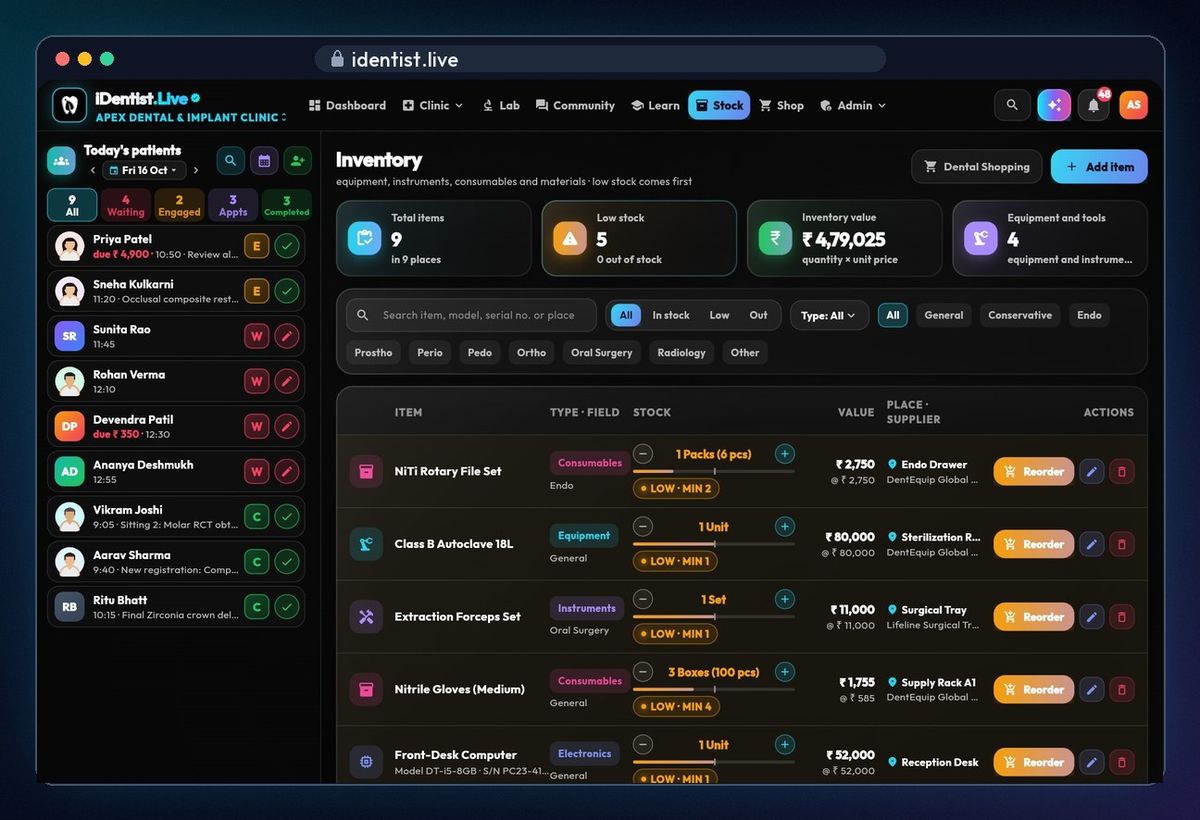Expand the Admin menu
1200x820 pixels.
(x=853, y=105)
